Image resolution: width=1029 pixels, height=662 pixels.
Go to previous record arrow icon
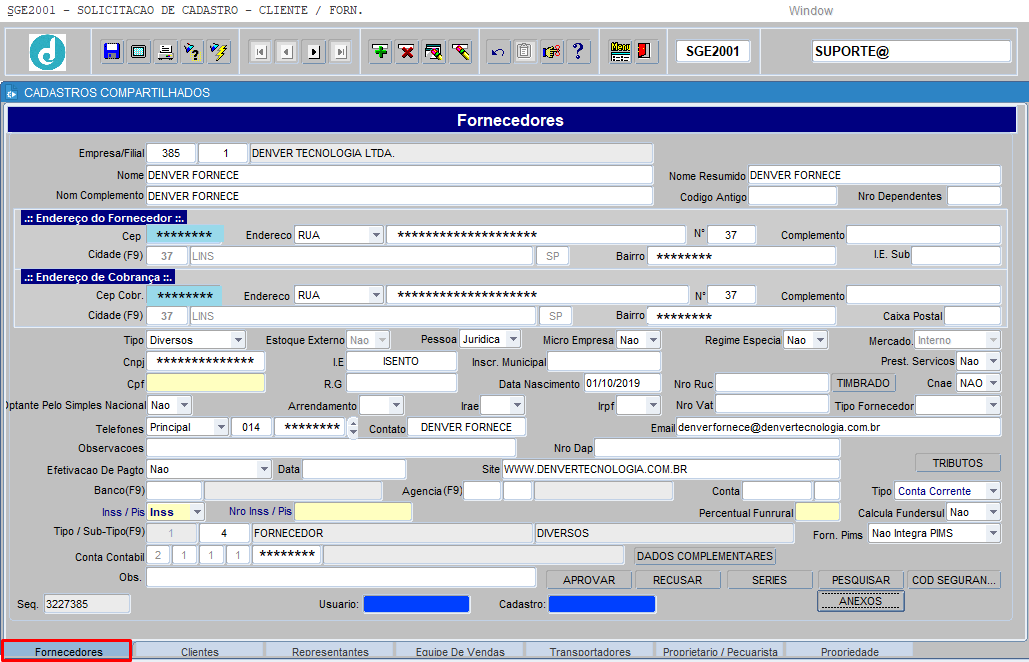point(287,52)
